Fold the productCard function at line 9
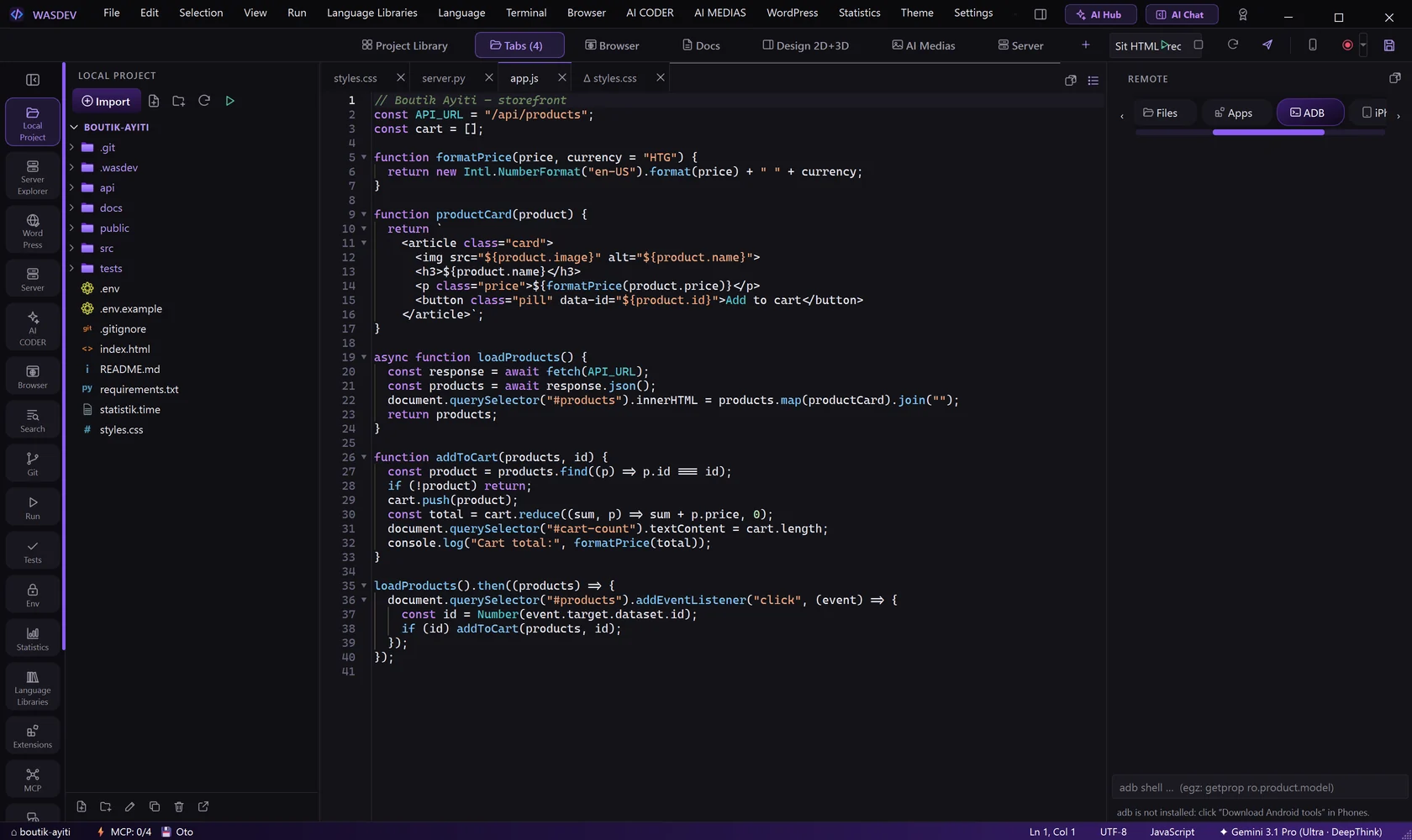1412x840 pixels. click(364, 214)
